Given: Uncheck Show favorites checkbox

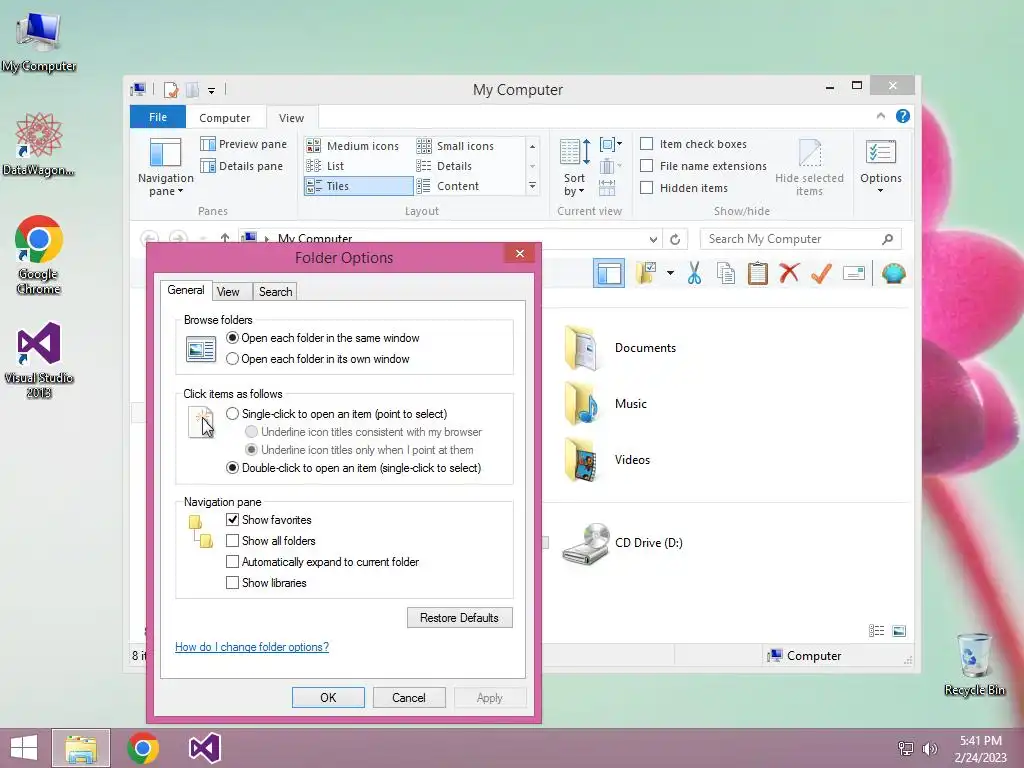Looking at the screenshot, I should pyautogui.click(x=232, y=520).
